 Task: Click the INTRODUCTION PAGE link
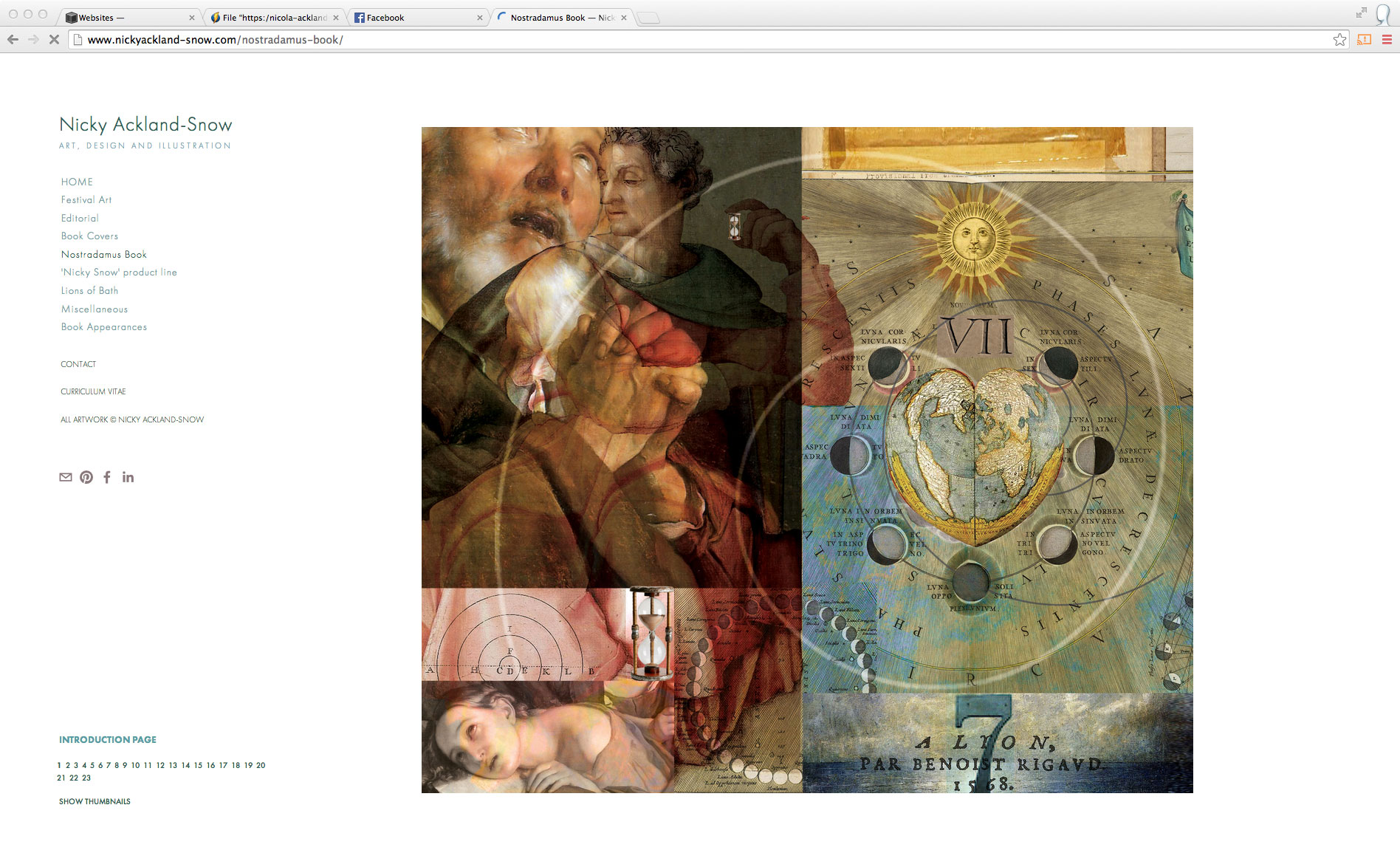point(108,739)
